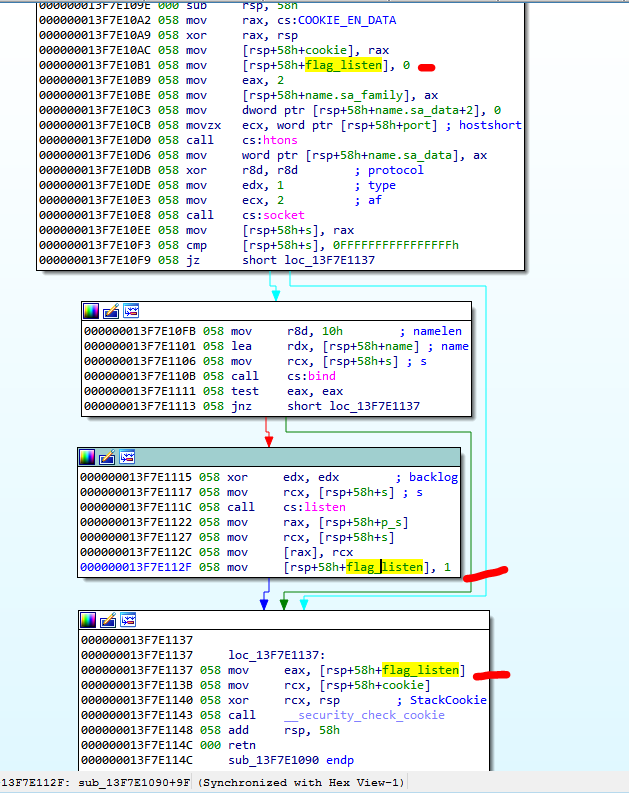This screenshot has height=793, width=629.
Task: Click the node color icon on the loc_13F7E1137 block
Action: (89, 620)
